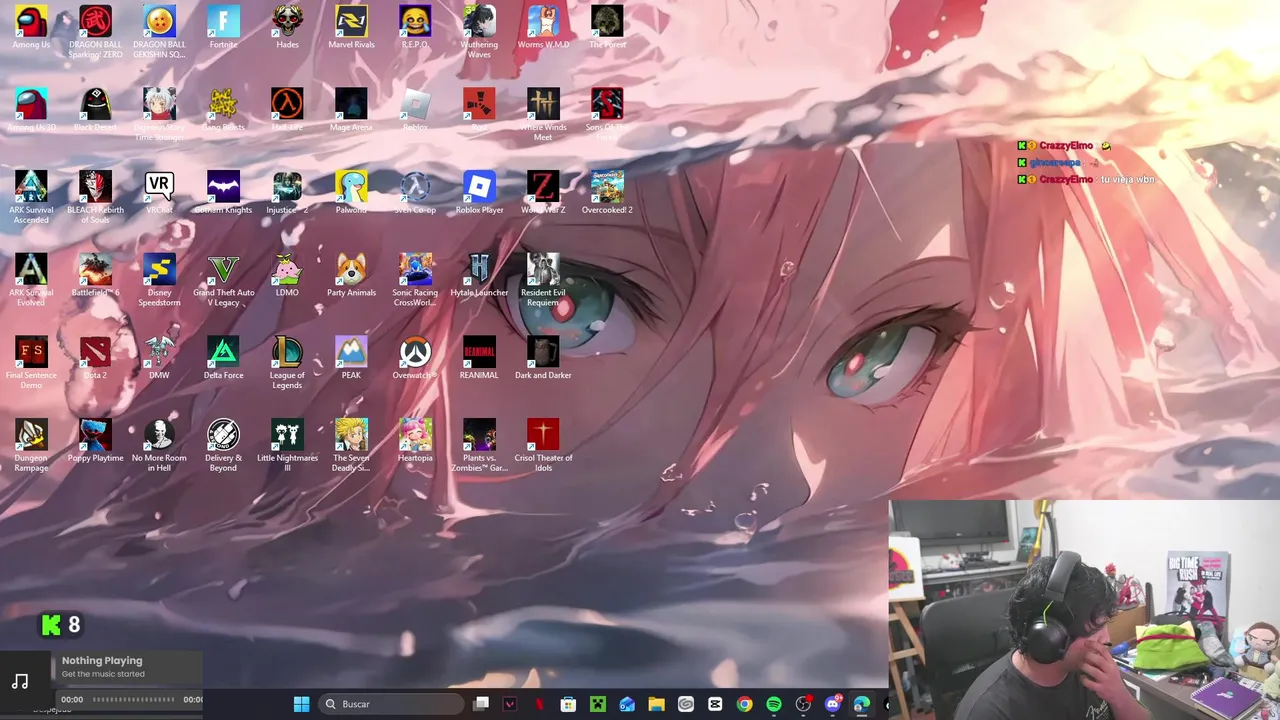Launch Google Chrome from the taskbar
The image size is (1280, 720).
[x=744, y=704]
